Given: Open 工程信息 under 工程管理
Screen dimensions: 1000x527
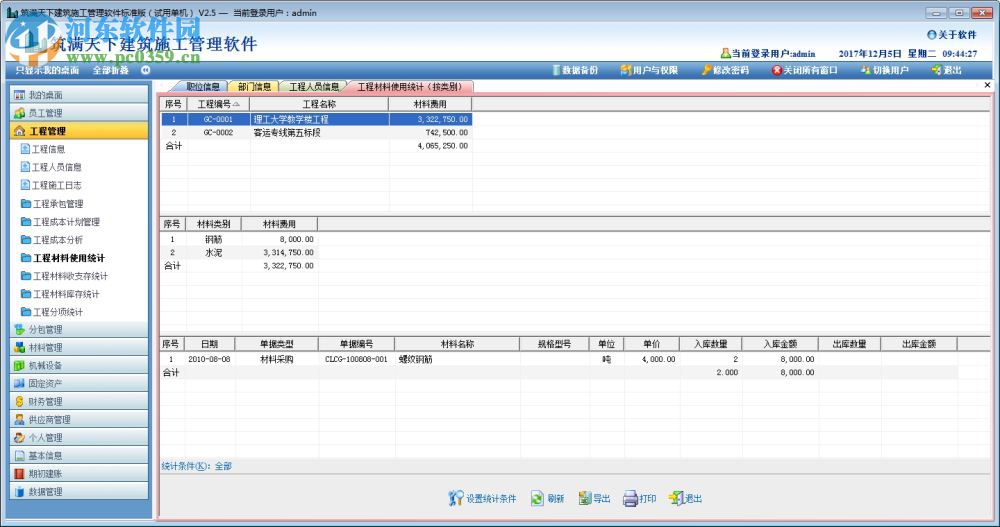Looking at the screenshot, I should point(43,149).
